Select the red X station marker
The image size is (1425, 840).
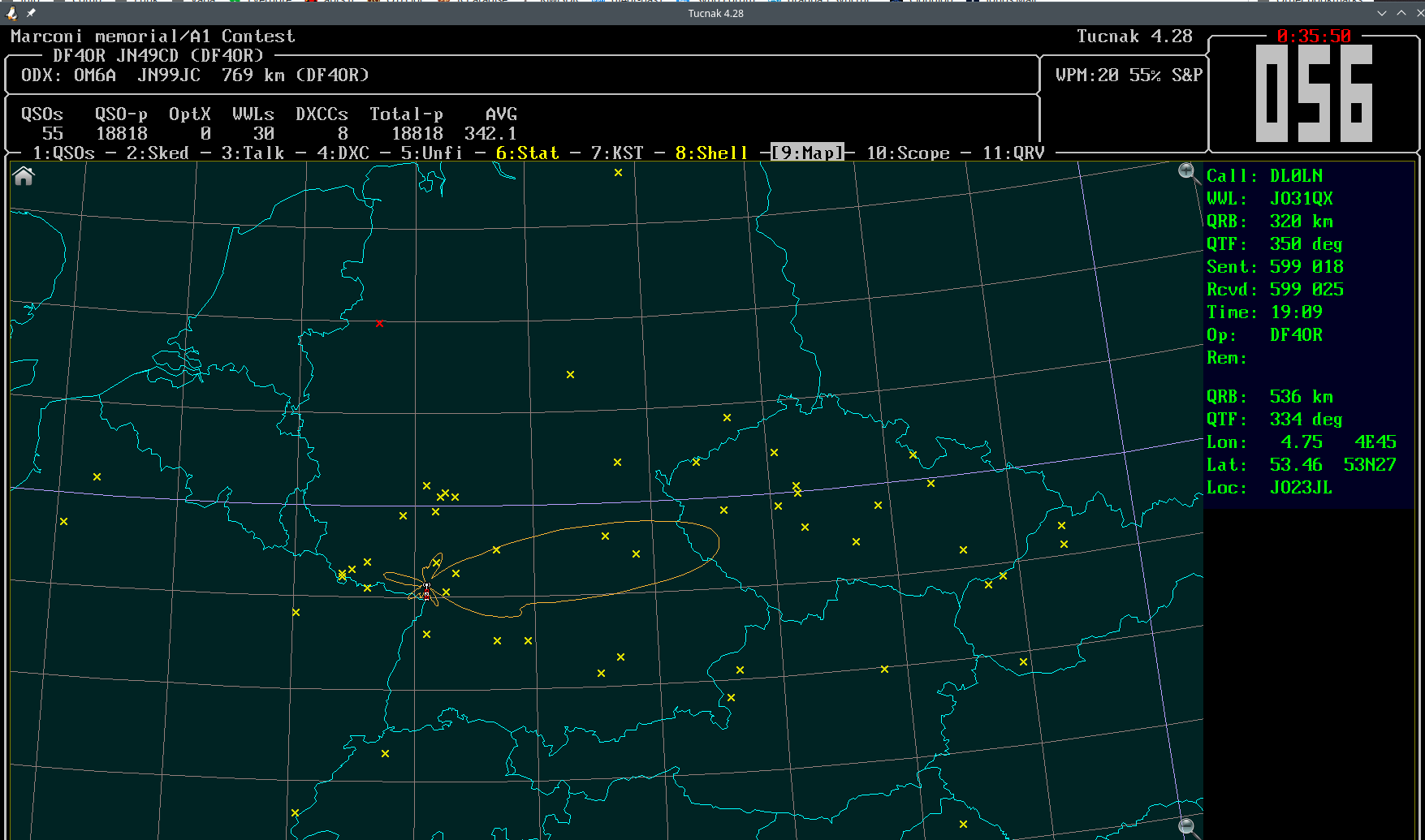tap(379, 324)
